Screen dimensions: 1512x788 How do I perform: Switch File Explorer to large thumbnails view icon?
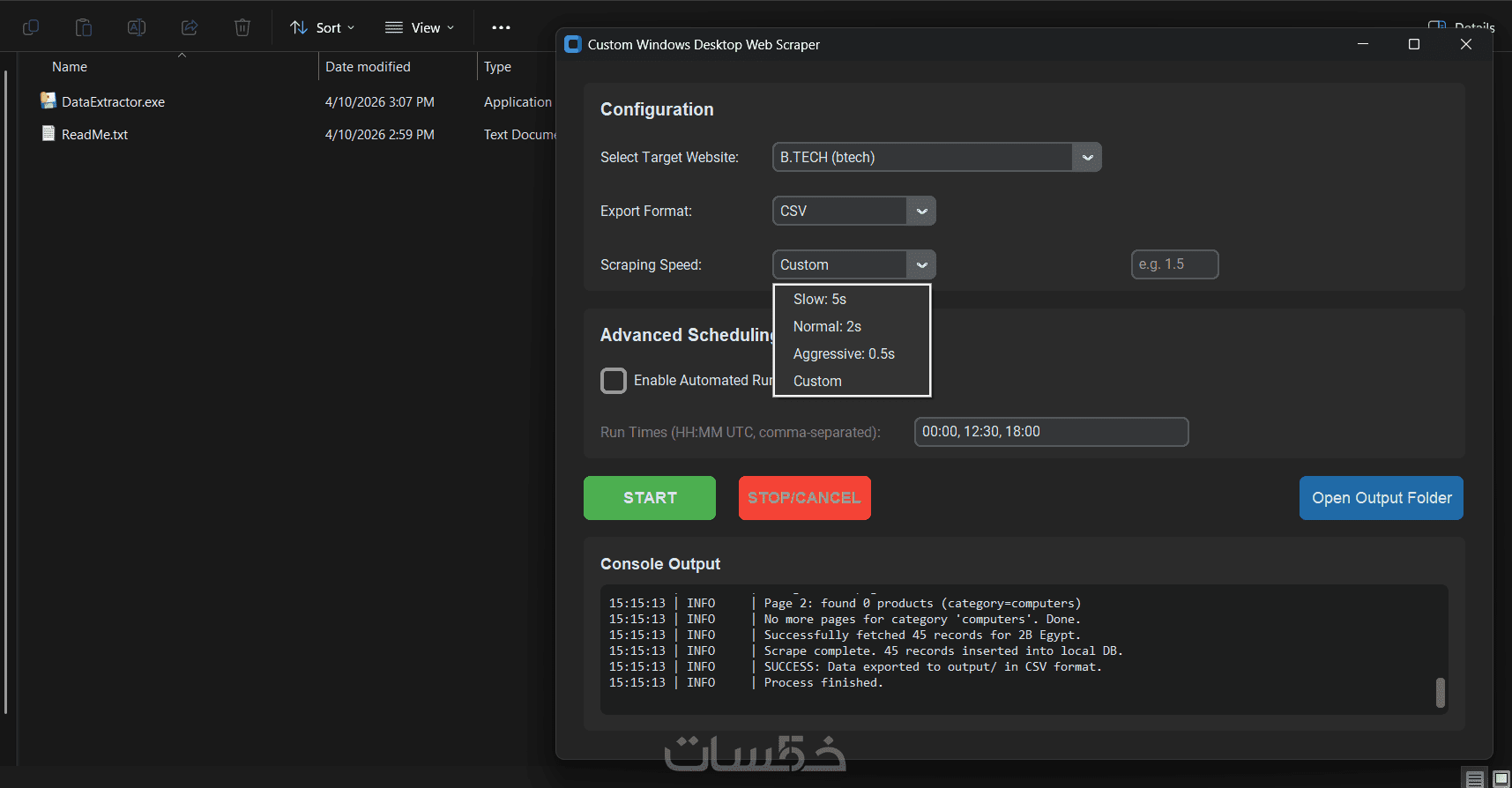[1501, 779]
